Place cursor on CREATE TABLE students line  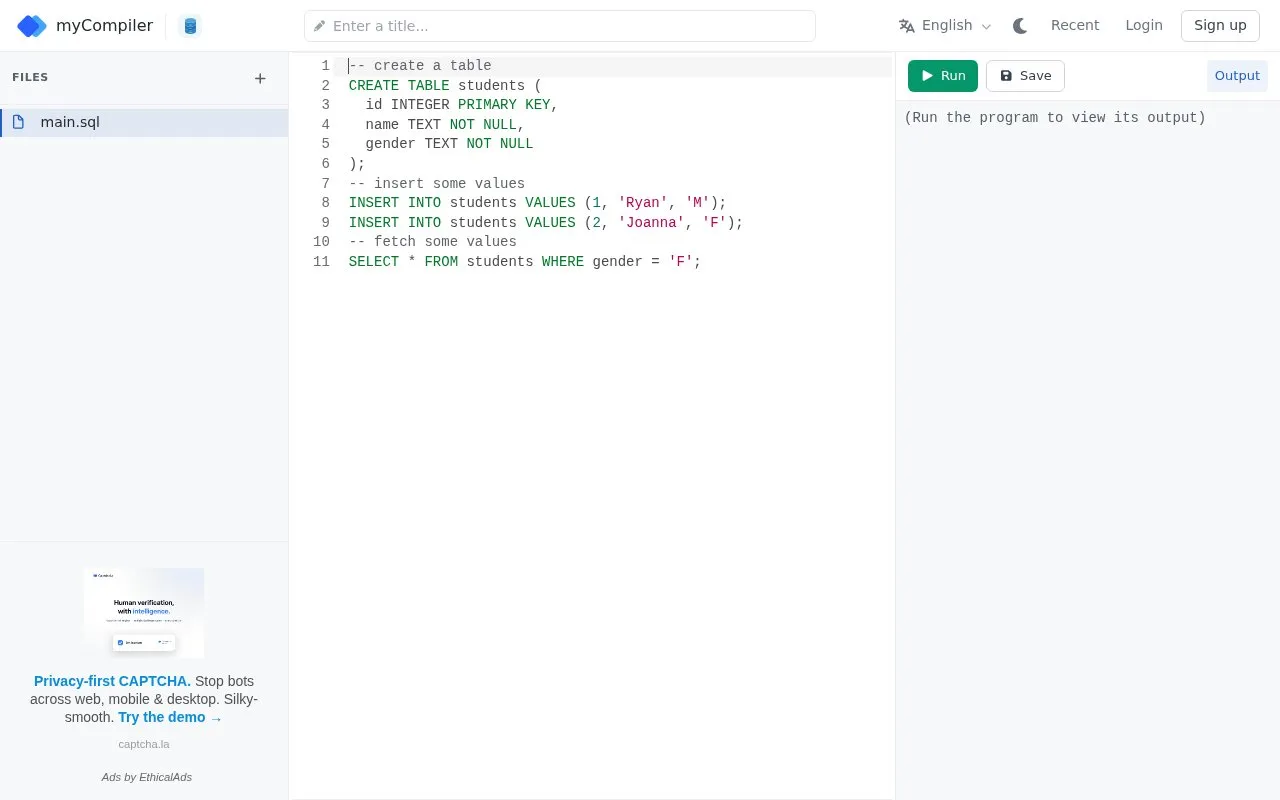(445, 86)
